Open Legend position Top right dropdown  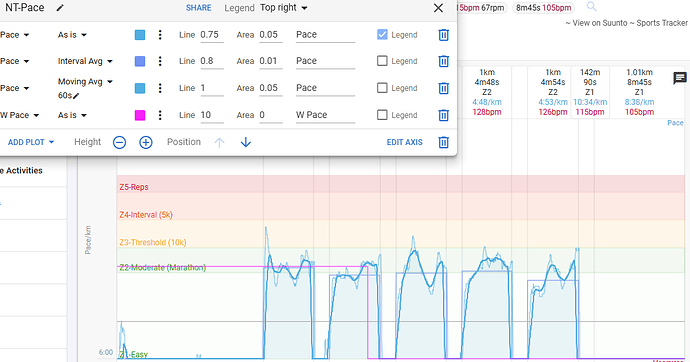point(284,8)
